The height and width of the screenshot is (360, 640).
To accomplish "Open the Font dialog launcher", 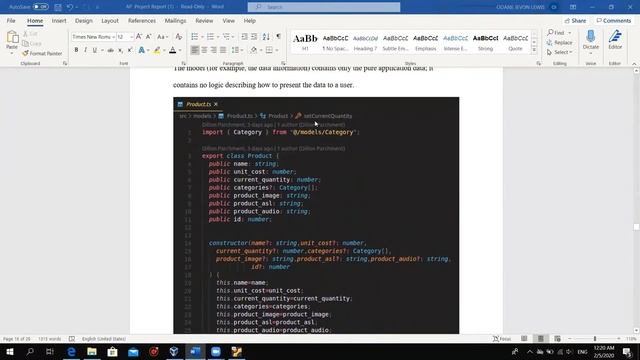I will click(183, 64).
